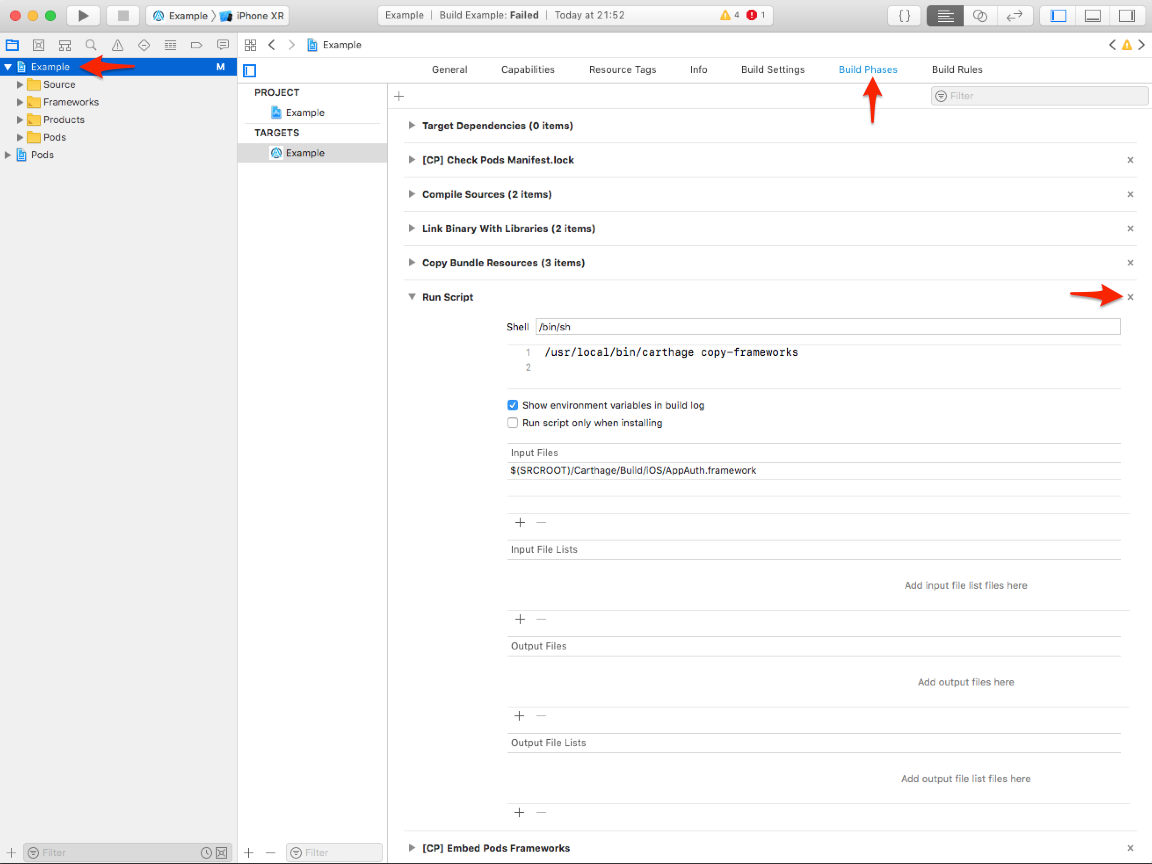
Task: Toggle the inspectors pane visibility
Action: click(x=1126, y=15)
